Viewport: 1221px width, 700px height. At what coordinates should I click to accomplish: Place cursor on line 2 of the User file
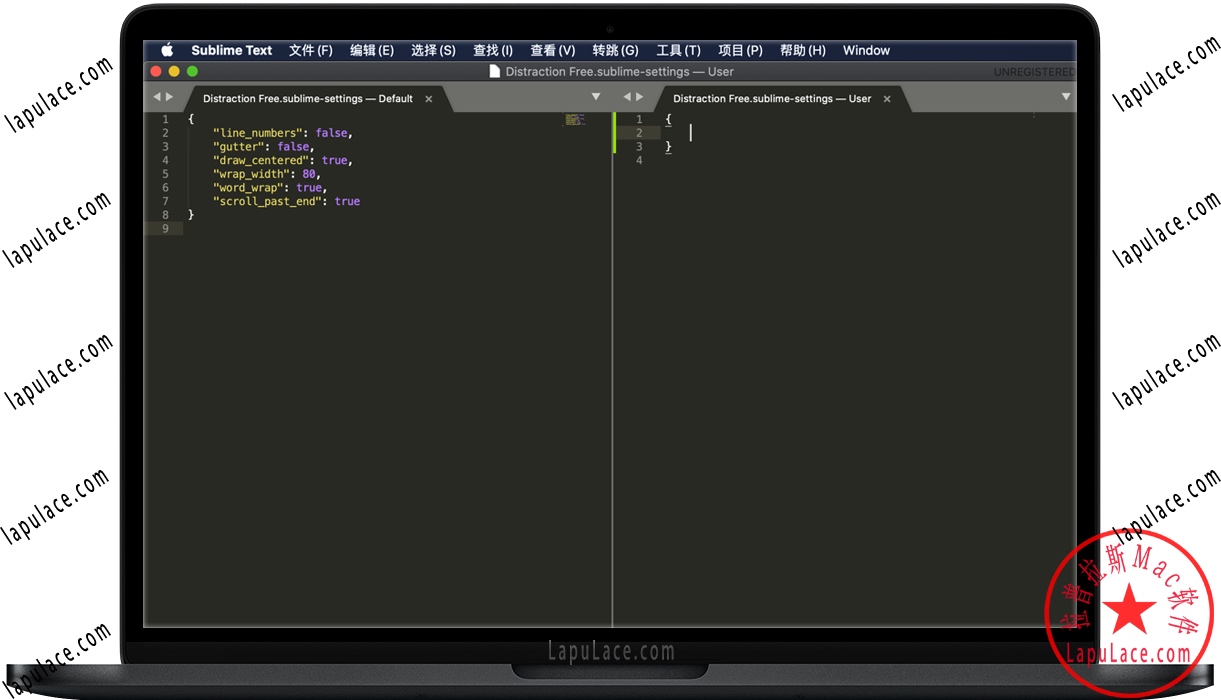pos(692,132)
